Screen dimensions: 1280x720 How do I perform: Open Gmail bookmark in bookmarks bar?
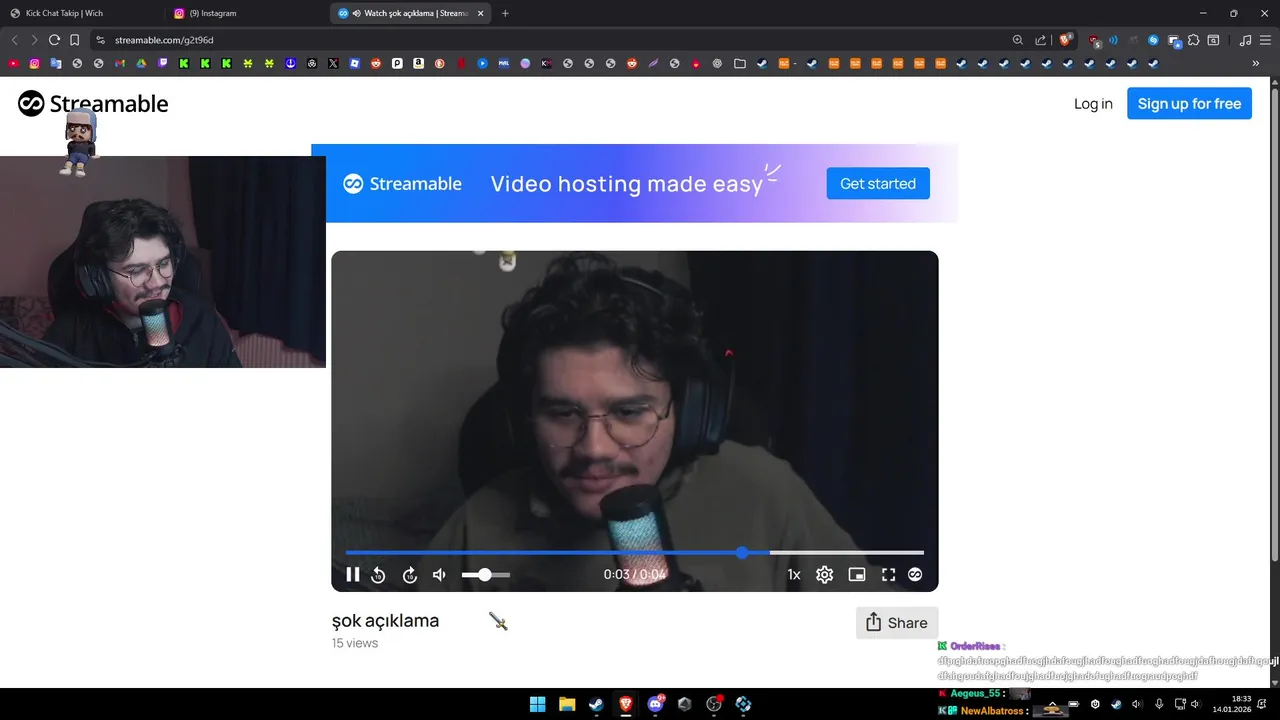coord(120,63)
